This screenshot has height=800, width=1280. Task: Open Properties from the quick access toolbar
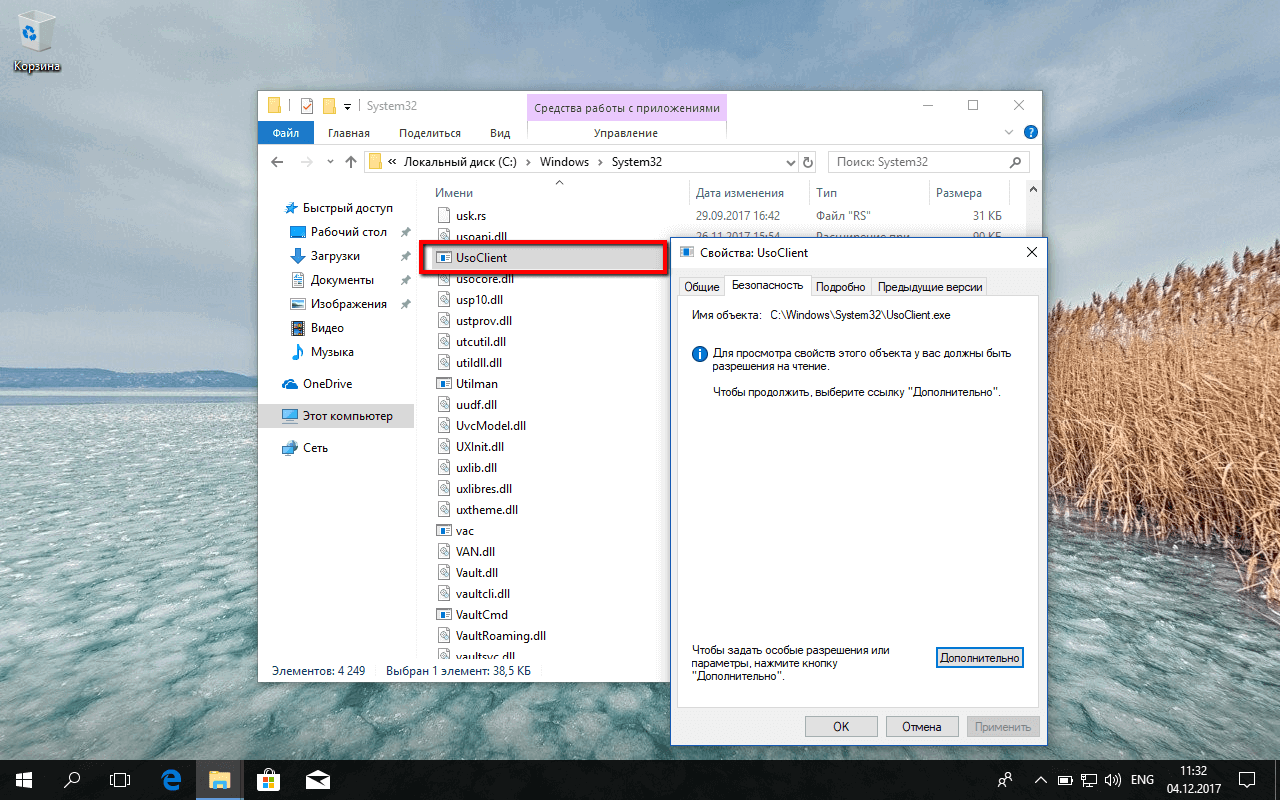pos(306,105)
